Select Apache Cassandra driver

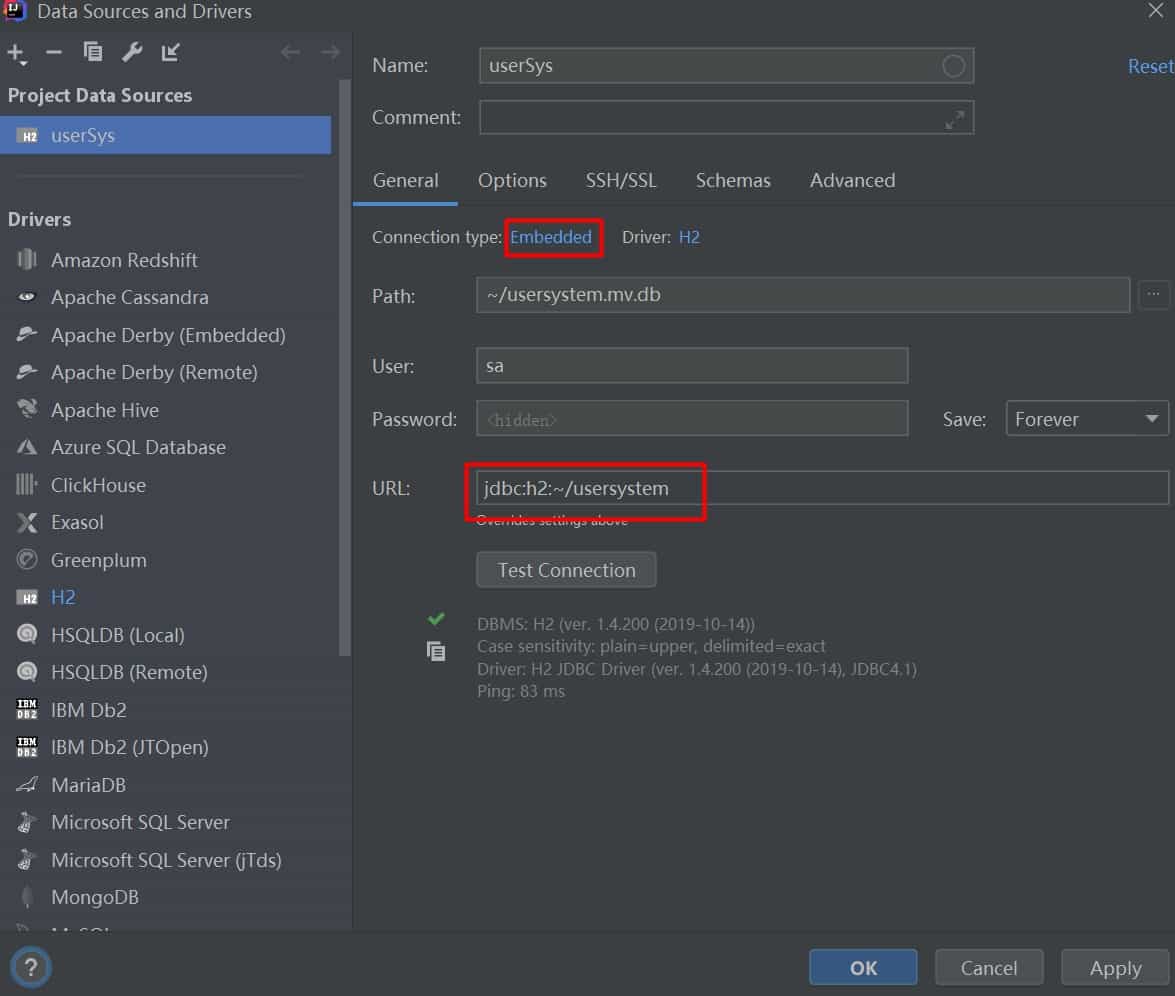[129, 298]
